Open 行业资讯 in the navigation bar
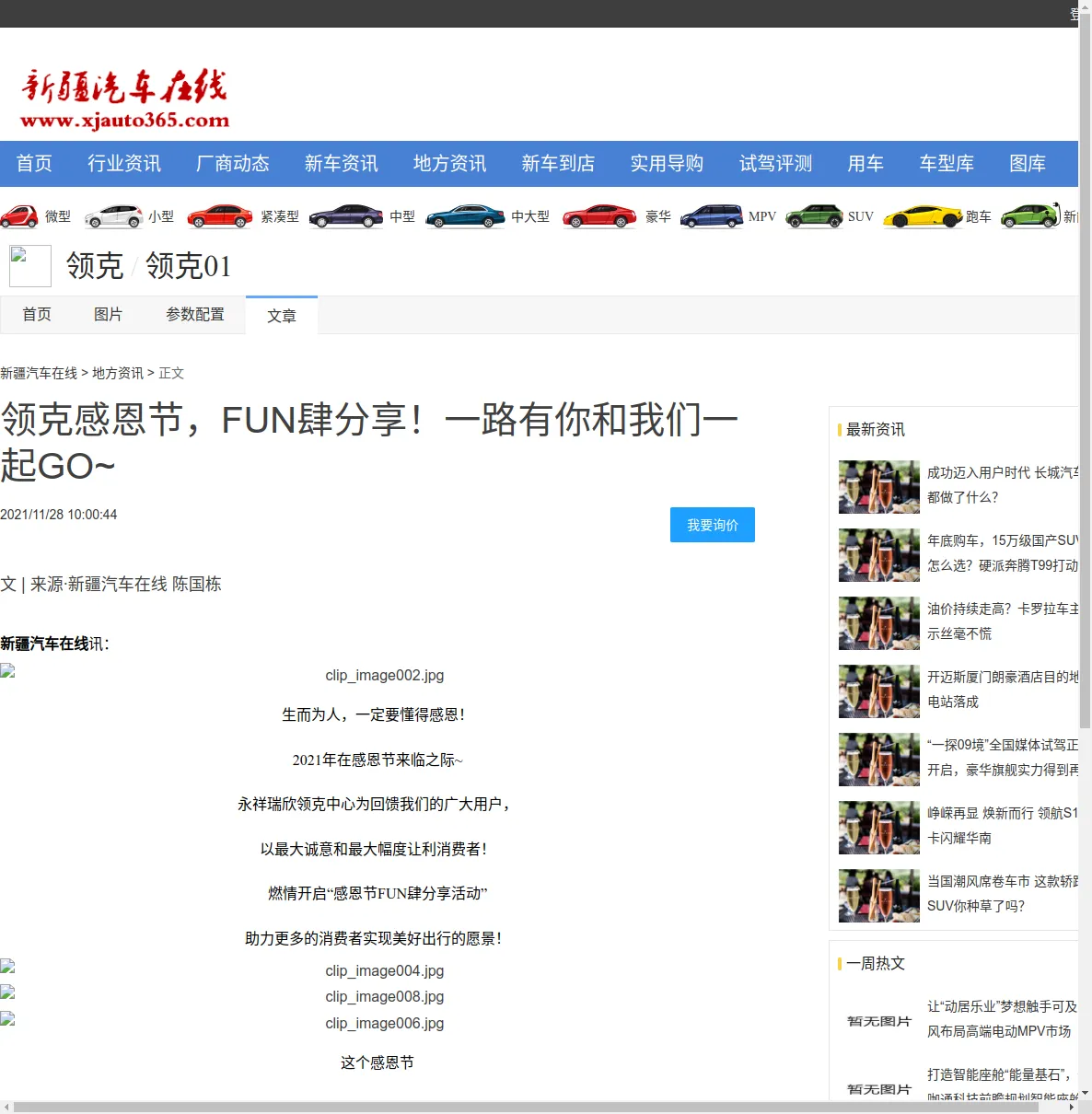This screenshot has width=1092, height=1114. 124,164
